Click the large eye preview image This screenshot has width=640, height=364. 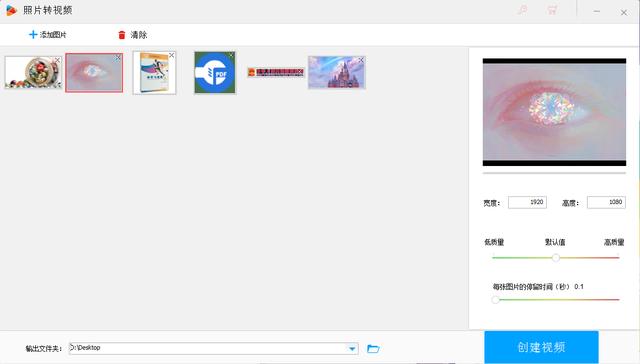point(554,112)
